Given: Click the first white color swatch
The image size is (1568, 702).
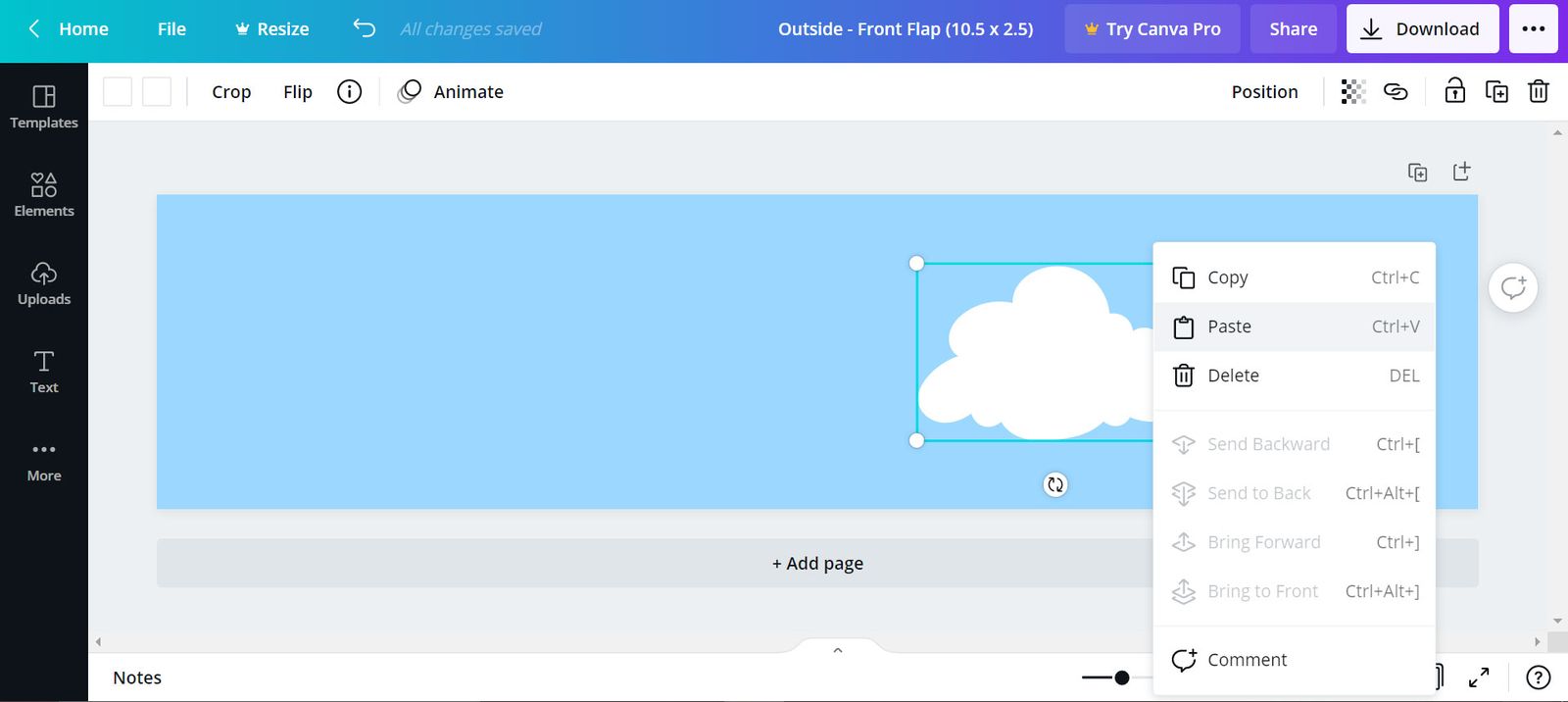Looking at the screenshot, I should tap(118, 92).
